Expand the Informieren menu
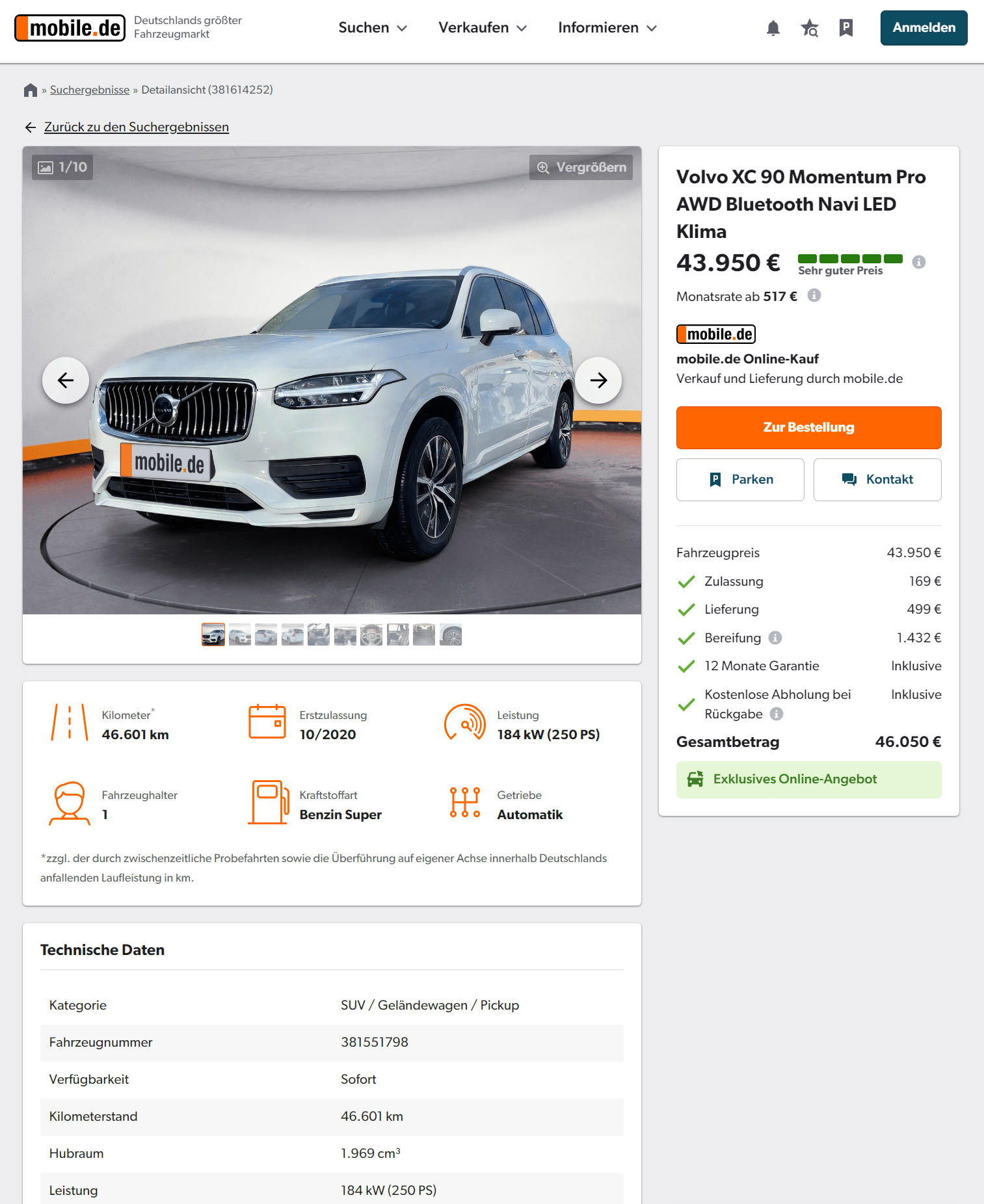The image size is (984, 1204). click(607, 28)
